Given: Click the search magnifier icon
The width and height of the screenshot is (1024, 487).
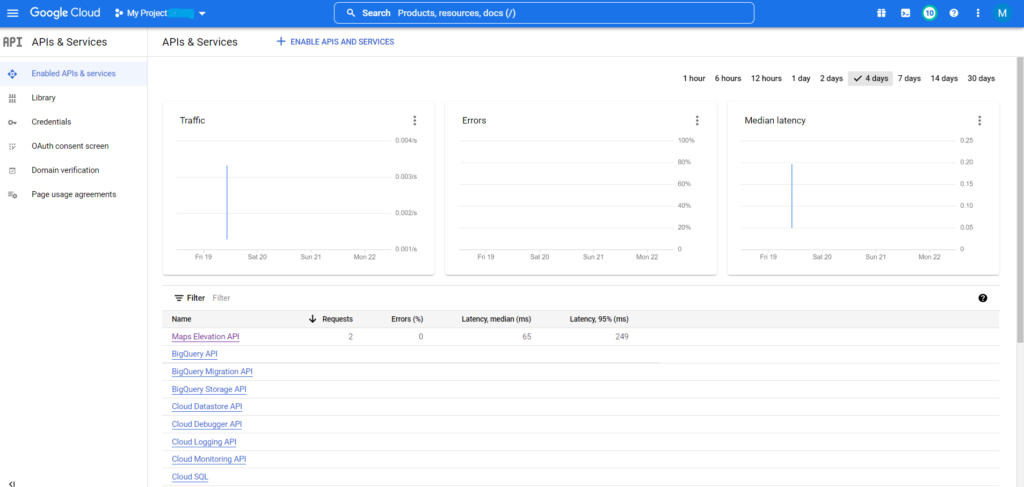Looking at the screenshot, I should (351, 13).
